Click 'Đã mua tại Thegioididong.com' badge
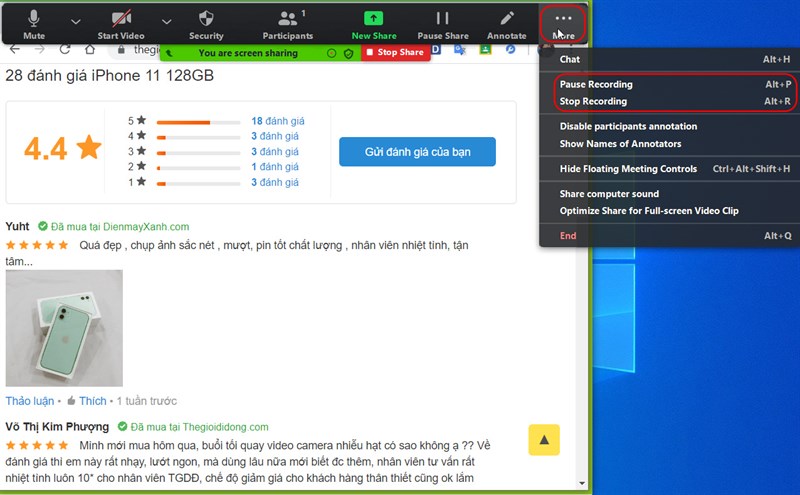 click(x=193, y=427)
